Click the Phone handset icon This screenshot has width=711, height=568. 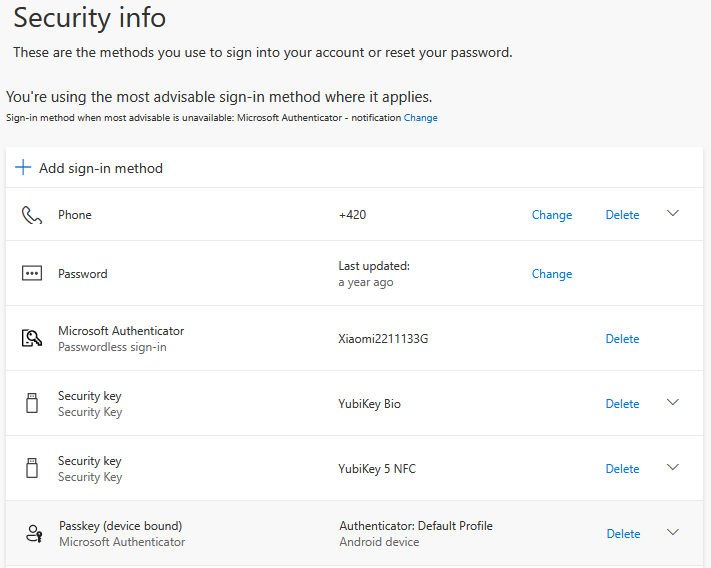(32, 215)
